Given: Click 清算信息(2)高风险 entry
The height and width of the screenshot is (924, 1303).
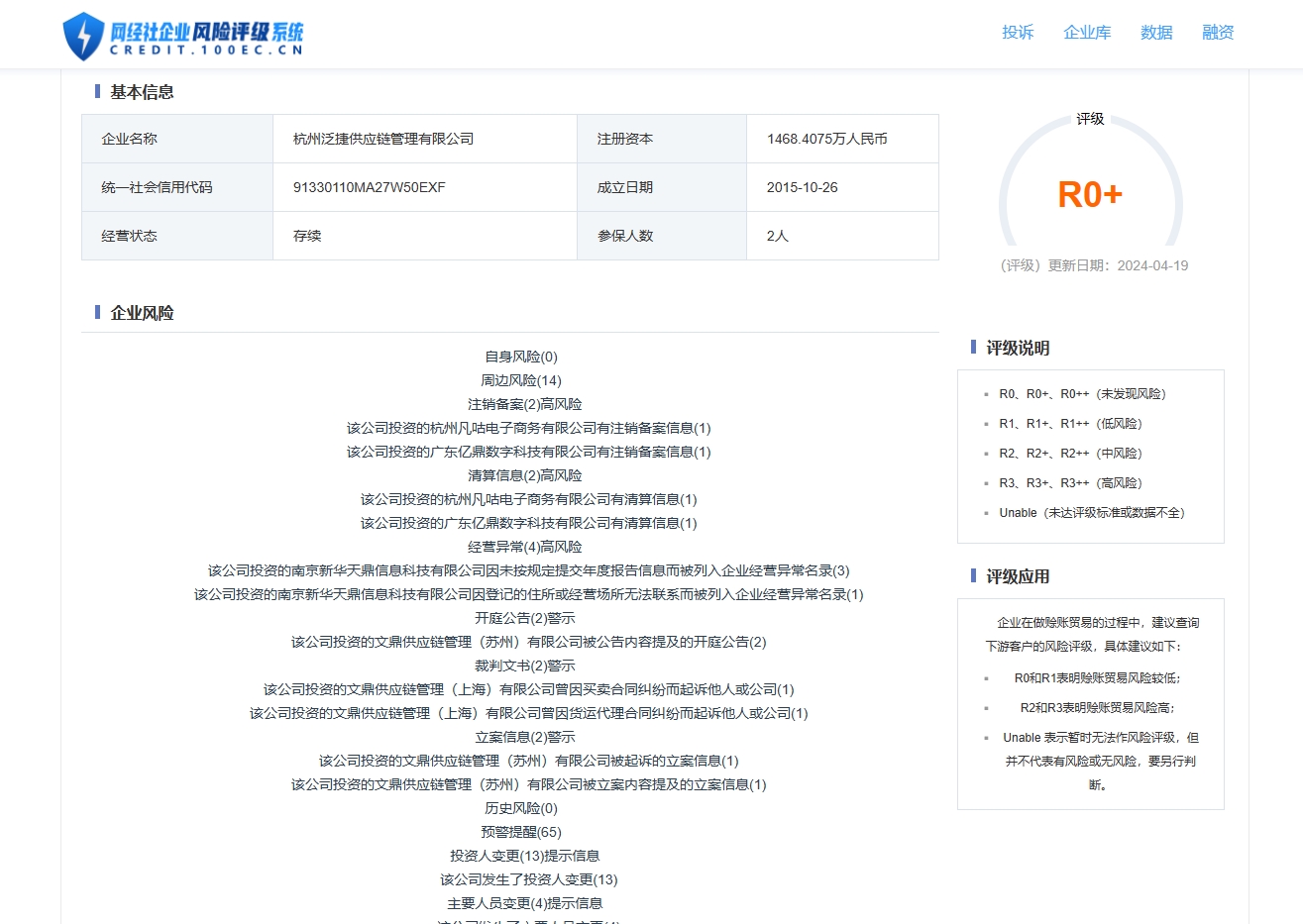Looking at the screenshot, I should pos(525,475).
